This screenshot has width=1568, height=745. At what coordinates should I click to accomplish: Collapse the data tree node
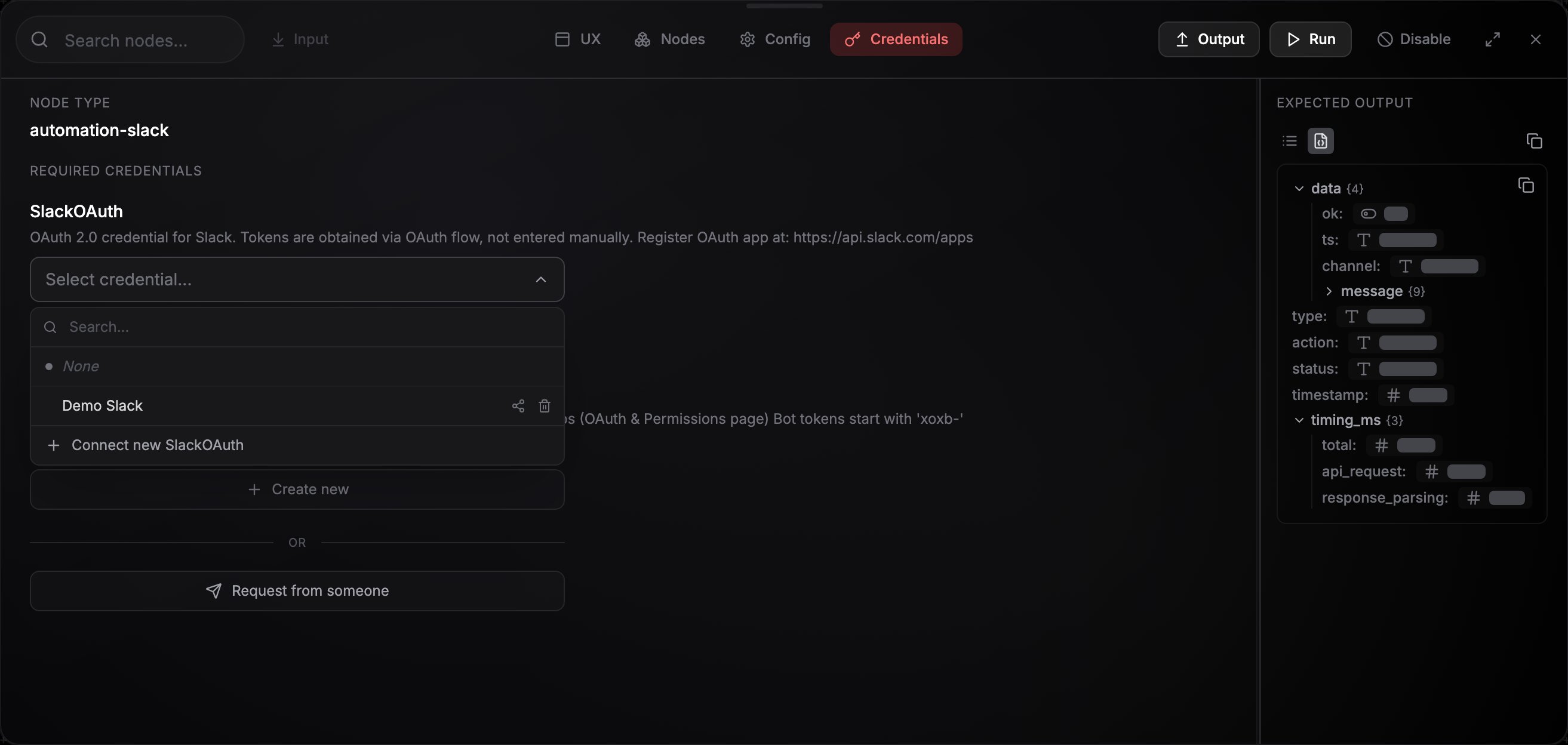click(1299, 189)
